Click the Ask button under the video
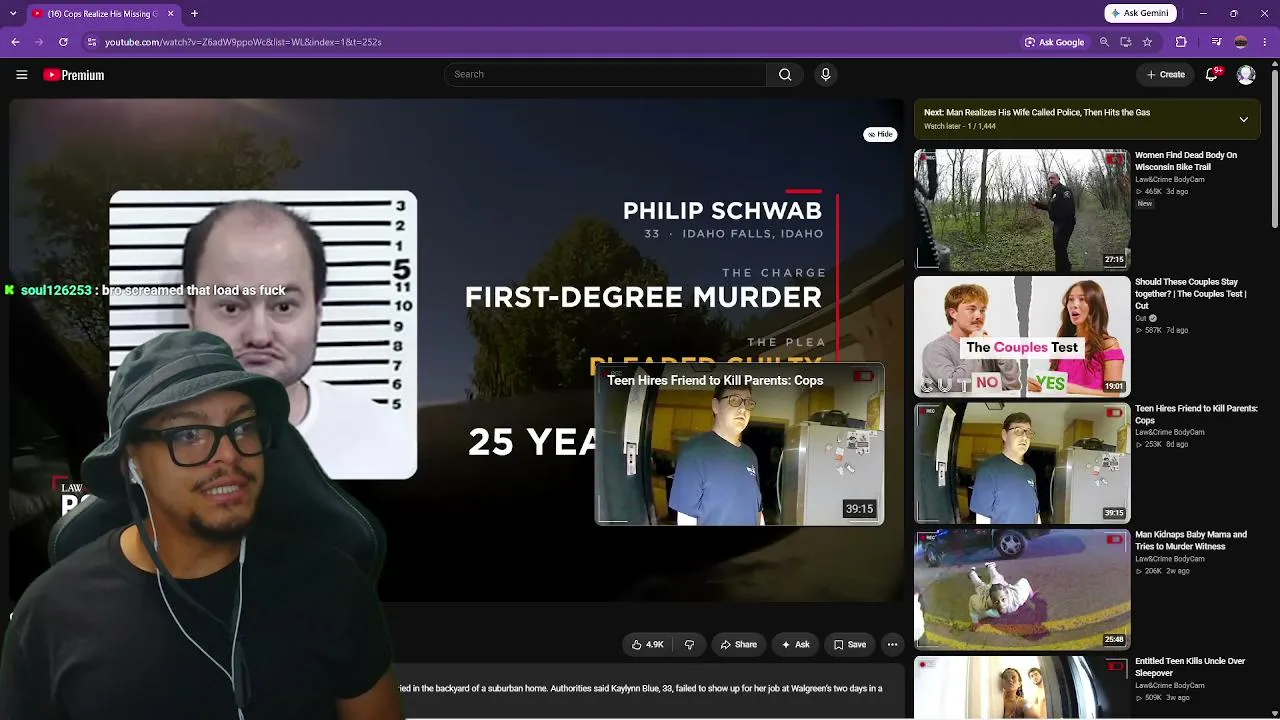 click(x=795, y=645)
